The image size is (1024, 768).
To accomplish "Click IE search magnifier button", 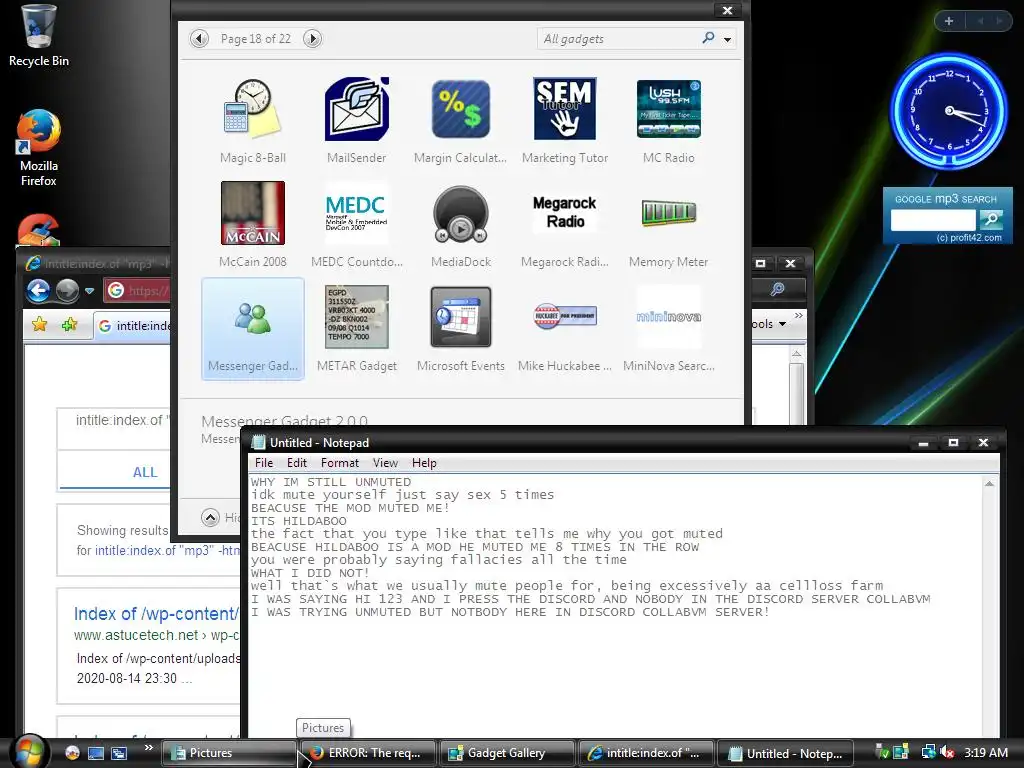I will tap(777, 289).
